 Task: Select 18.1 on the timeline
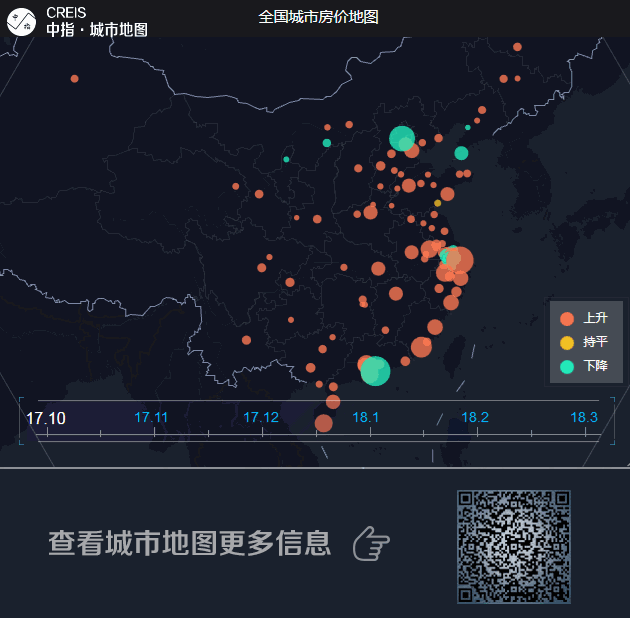point(366,417)
